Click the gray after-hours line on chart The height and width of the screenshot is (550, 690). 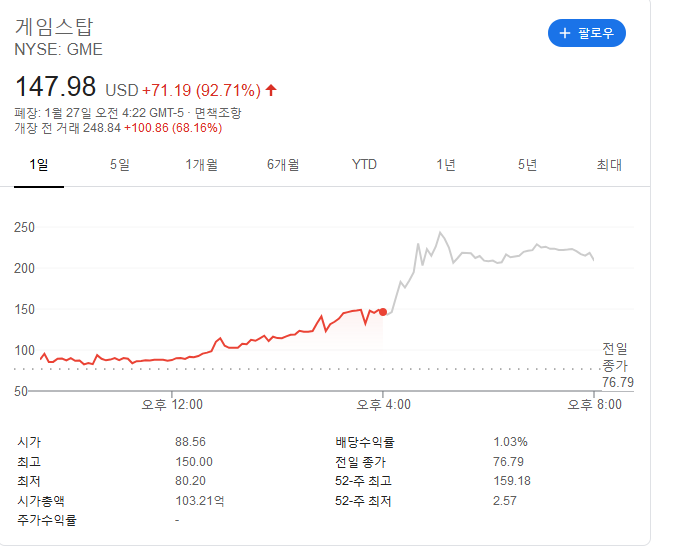500,259
